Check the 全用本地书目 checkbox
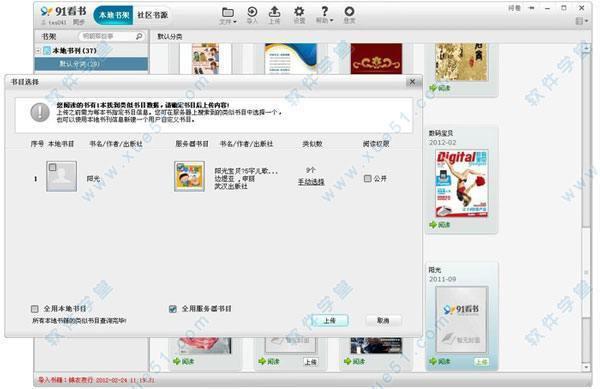This screenshot has height=389, width=600. pyautogui.click(x=35, y=309)
